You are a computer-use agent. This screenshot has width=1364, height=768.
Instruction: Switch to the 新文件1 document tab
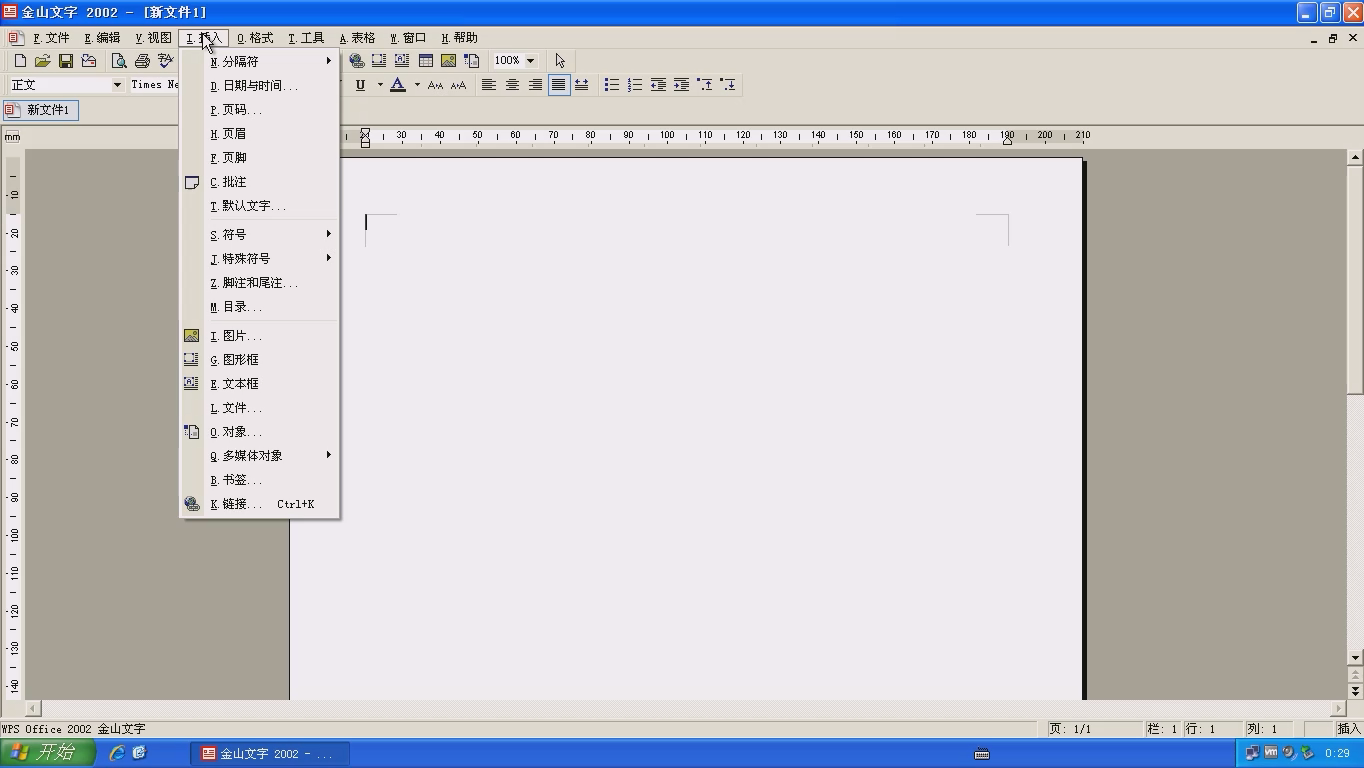[x=40, y=110]
